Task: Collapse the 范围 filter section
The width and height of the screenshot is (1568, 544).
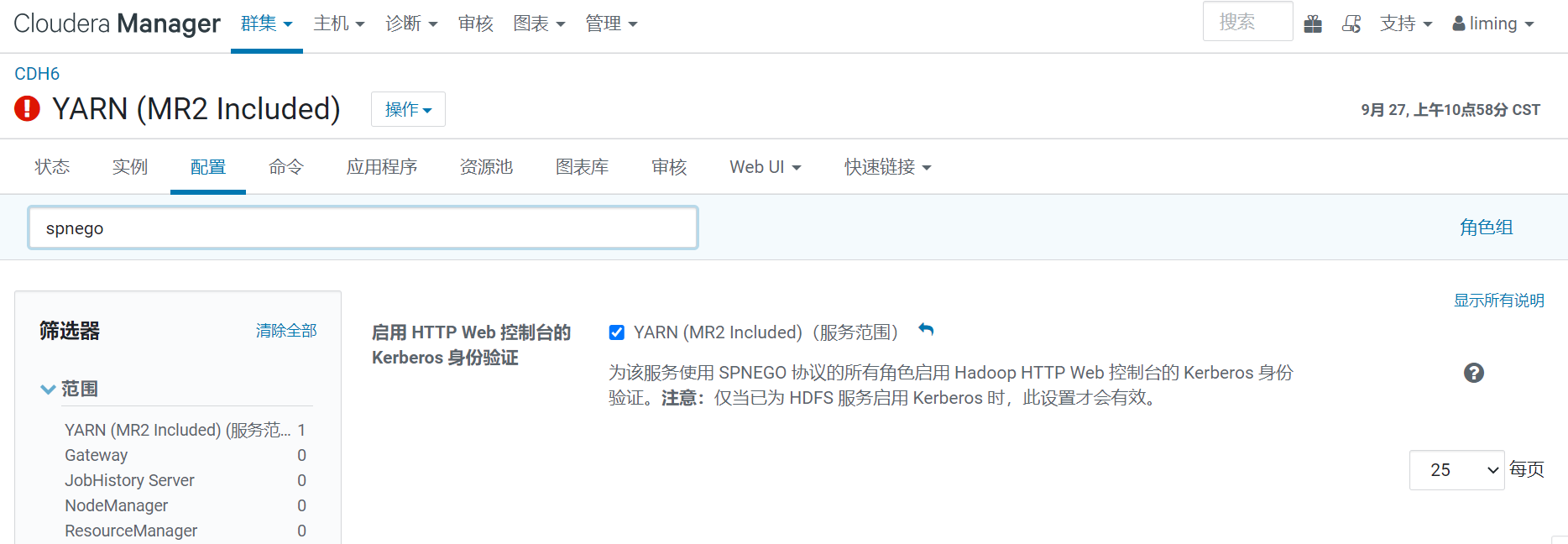Action: point(70,389)
